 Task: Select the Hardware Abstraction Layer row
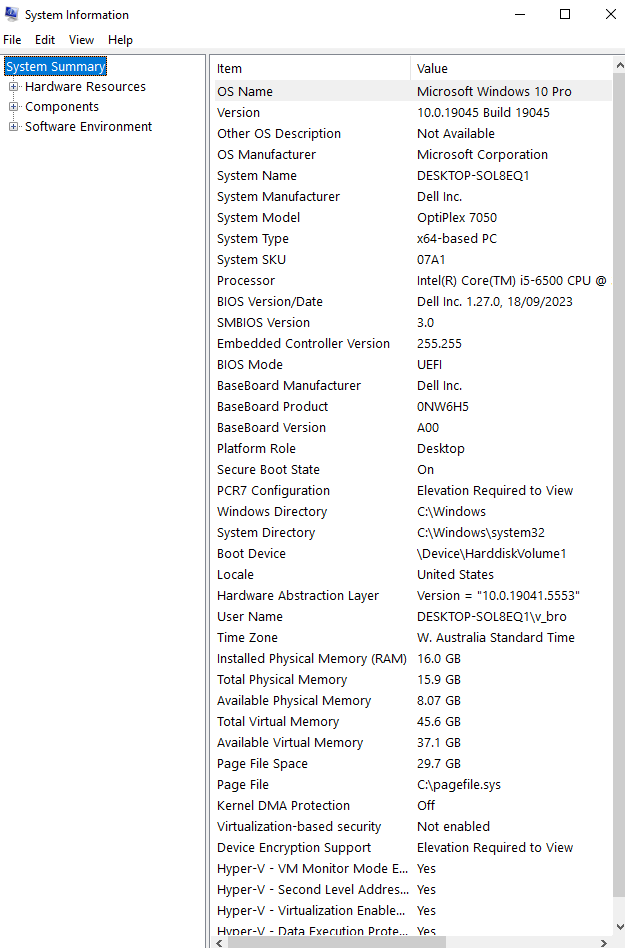(411, 596)
